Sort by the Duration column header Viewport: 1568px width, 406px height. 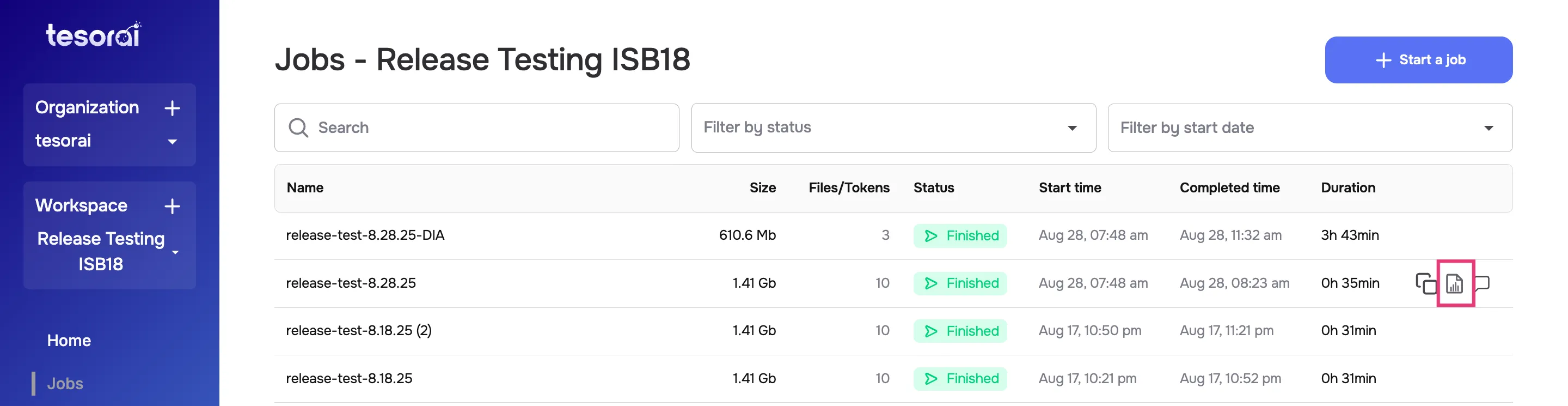1347,188
